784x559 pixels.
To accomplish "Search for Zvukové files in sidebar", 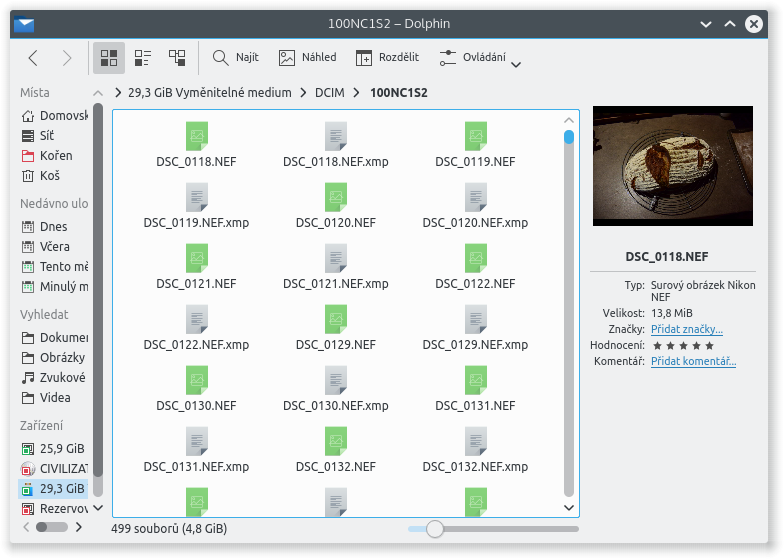I will [x=54, y=378].
